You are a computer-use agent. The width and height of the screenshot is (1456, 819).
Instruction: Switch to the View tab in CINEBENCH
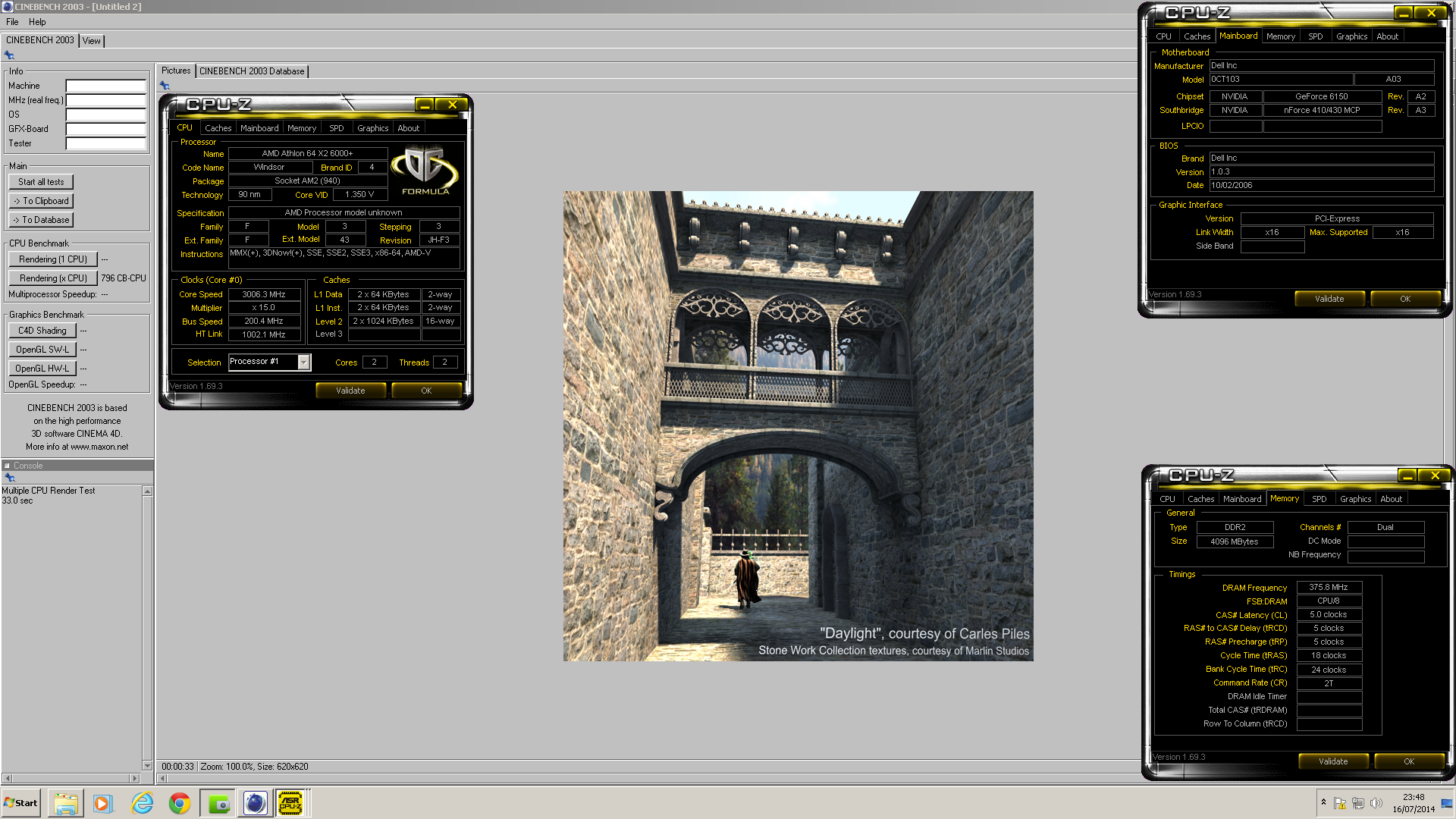(92, 41)
